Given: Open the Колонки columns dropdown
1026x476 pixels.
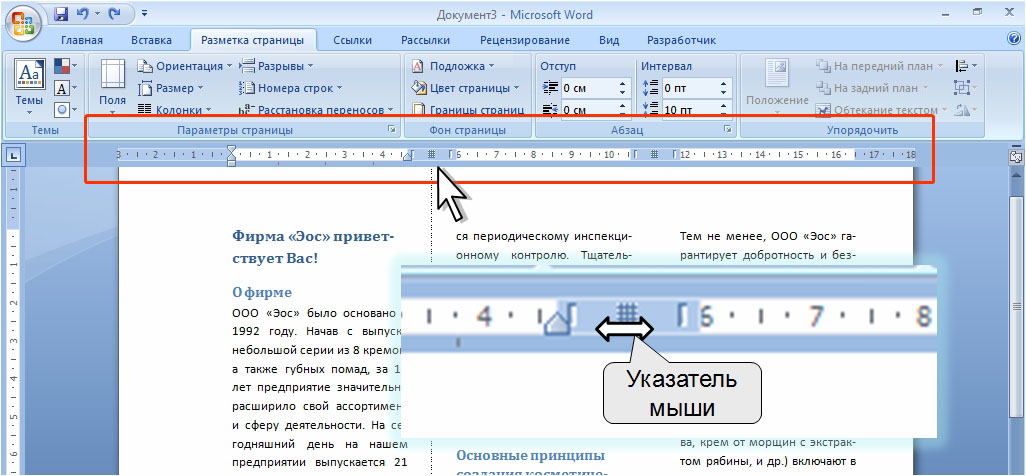Looking at the screenshot, I should point(175,110).
